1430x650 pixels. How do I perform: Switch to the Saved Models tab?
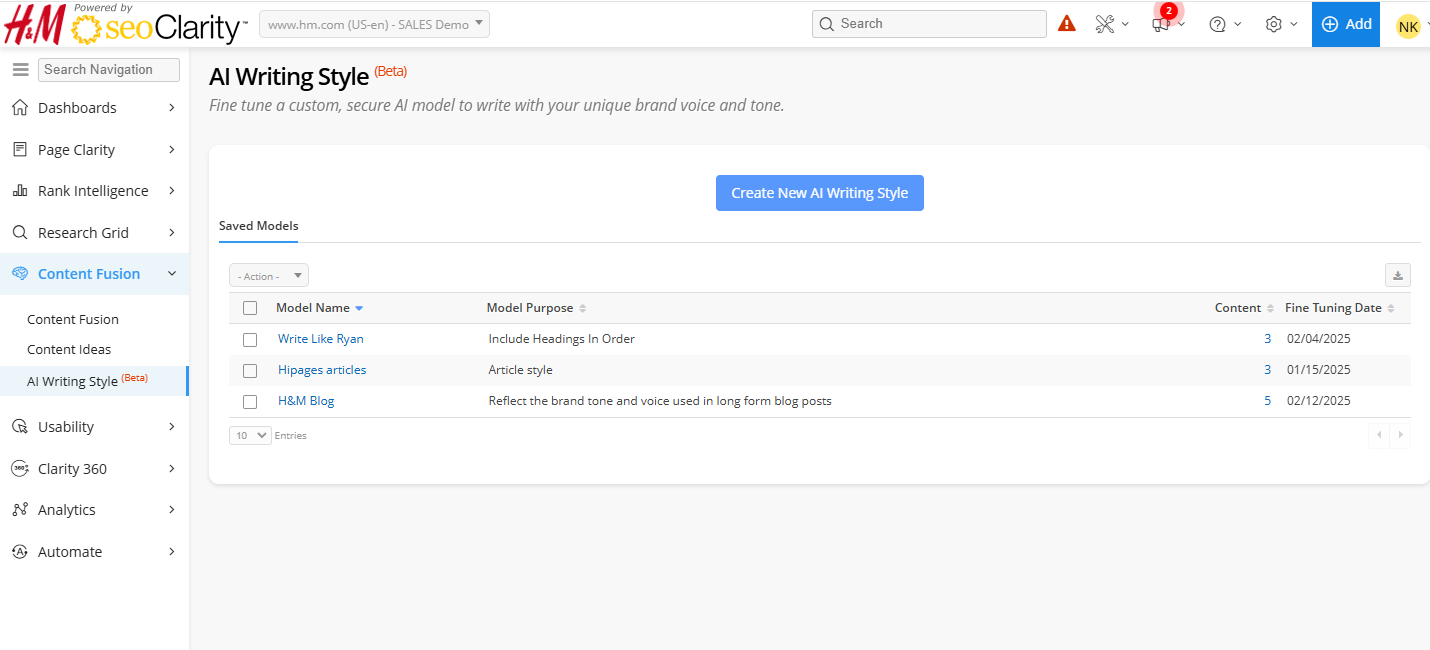258,226
